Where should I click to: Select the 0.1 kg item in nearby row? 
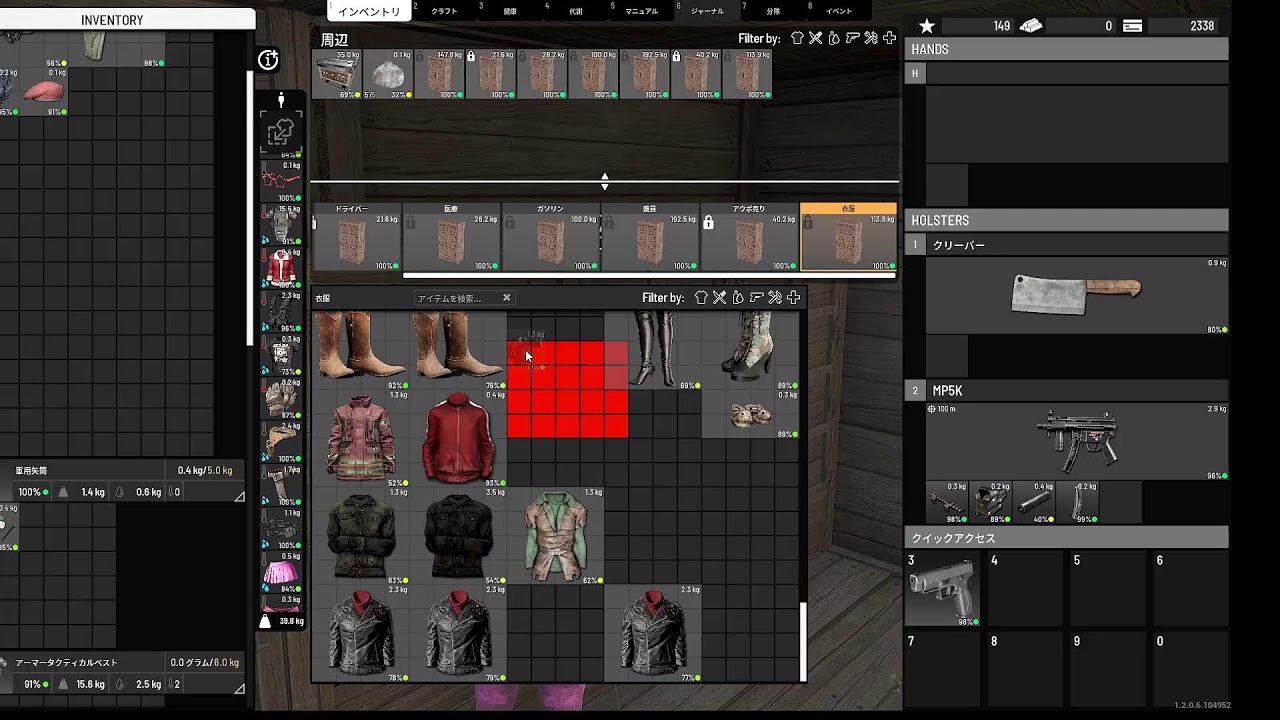[388, 75]
